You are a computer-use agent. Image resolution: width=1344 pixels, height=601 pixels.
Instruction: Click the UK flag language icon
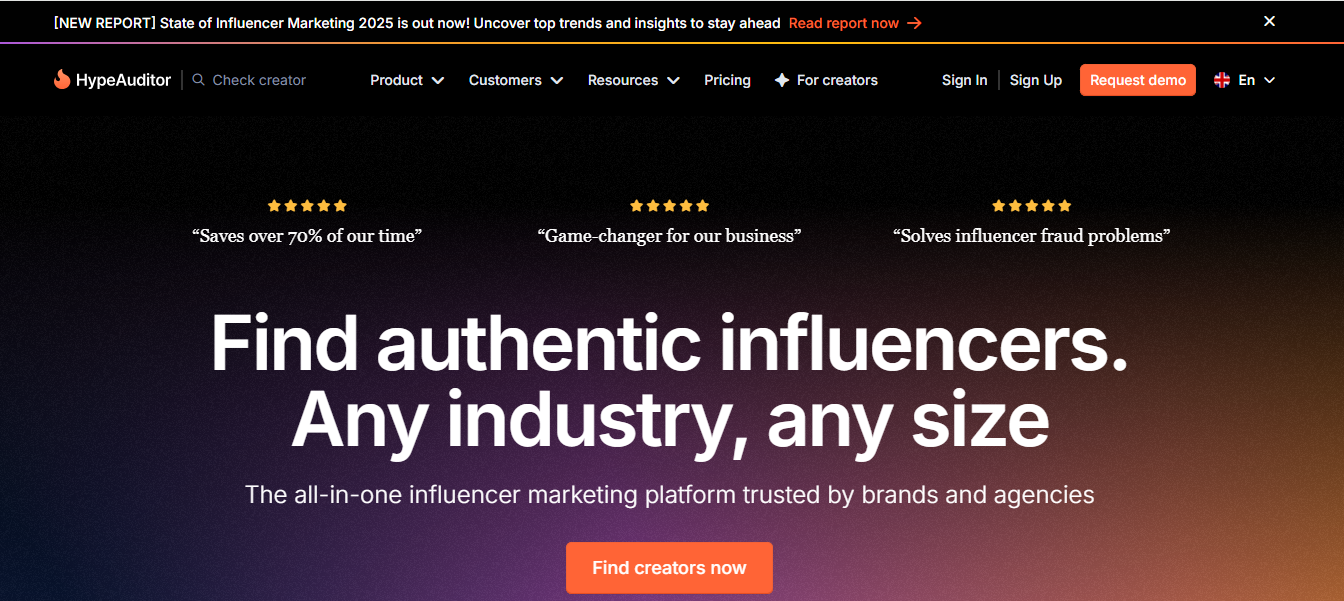[1222, 80]
